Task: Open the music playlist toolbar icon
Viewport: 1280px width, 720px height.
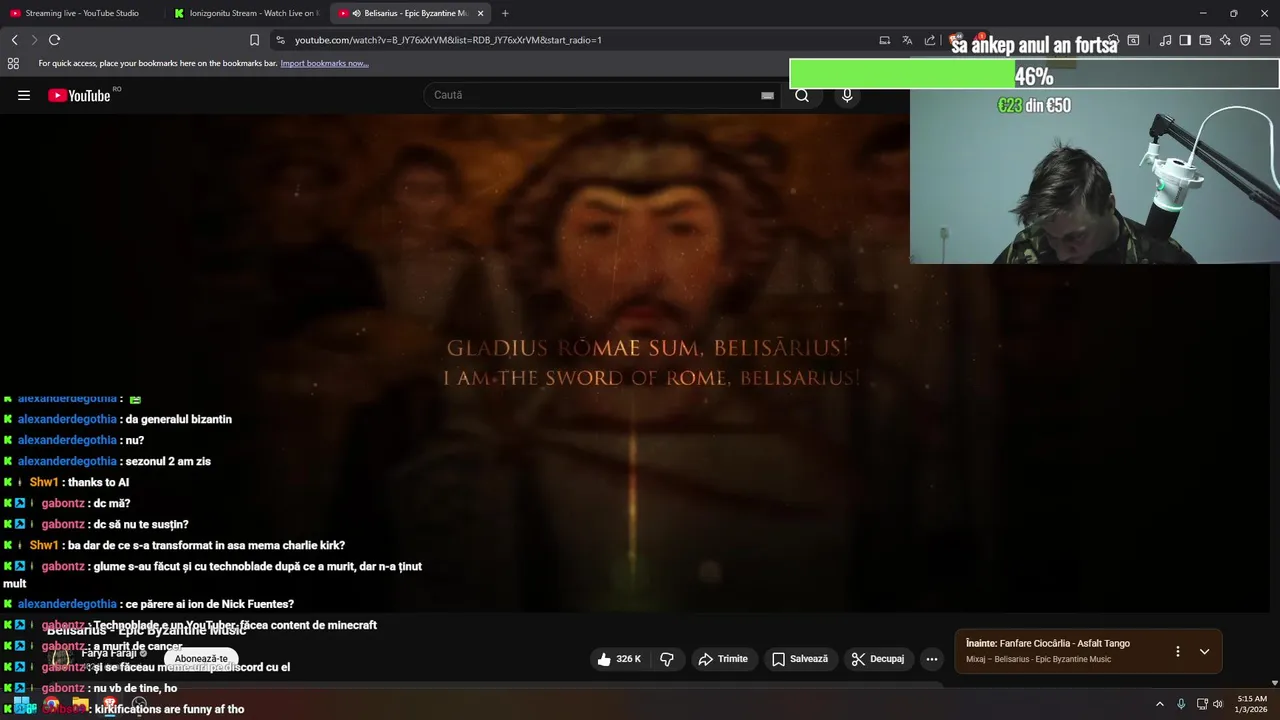Action: [1165, 40]
